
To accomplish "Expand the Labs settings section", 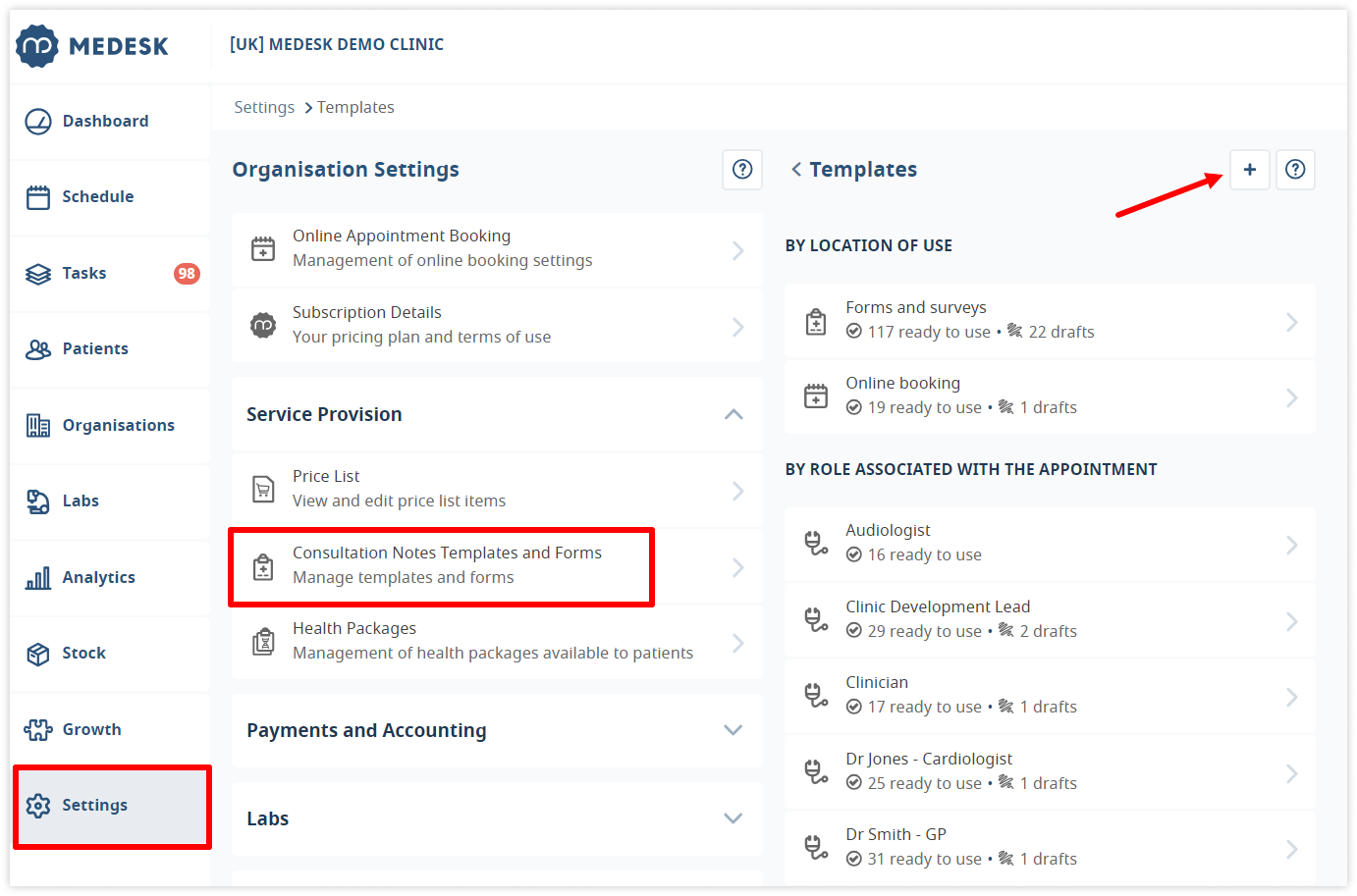I will (x=733, y=818).
